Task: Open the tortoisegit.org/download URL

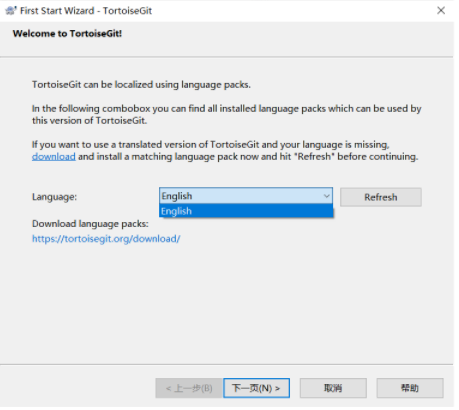Action: (x=106, y=239)
